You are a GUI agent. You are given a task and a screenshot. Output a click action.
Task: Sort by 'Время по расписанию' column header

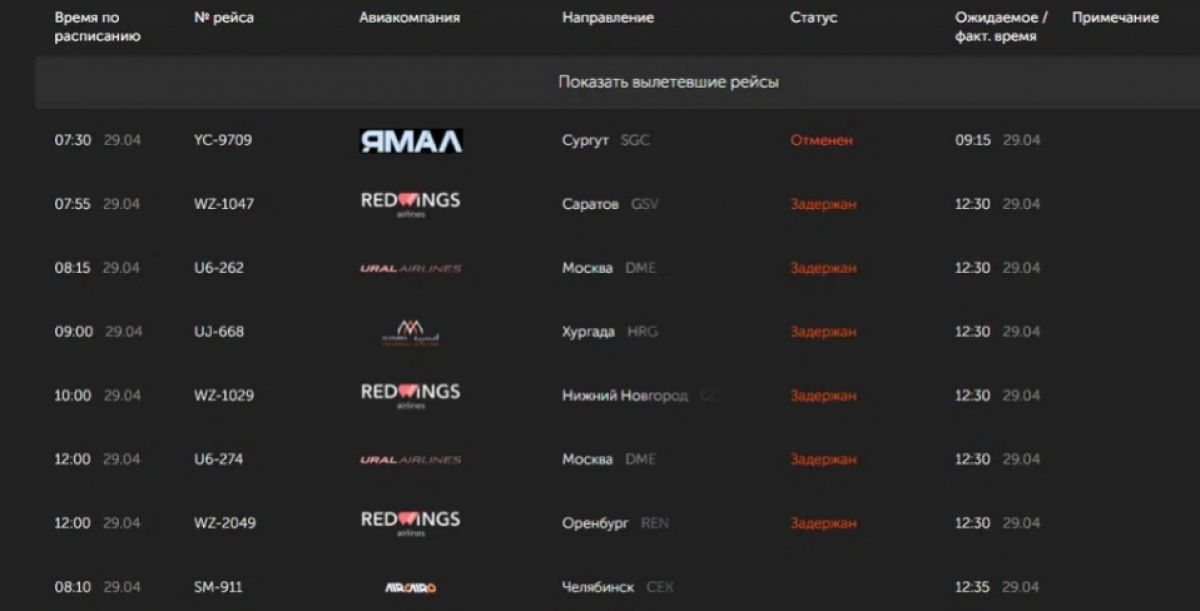[97, 27]
